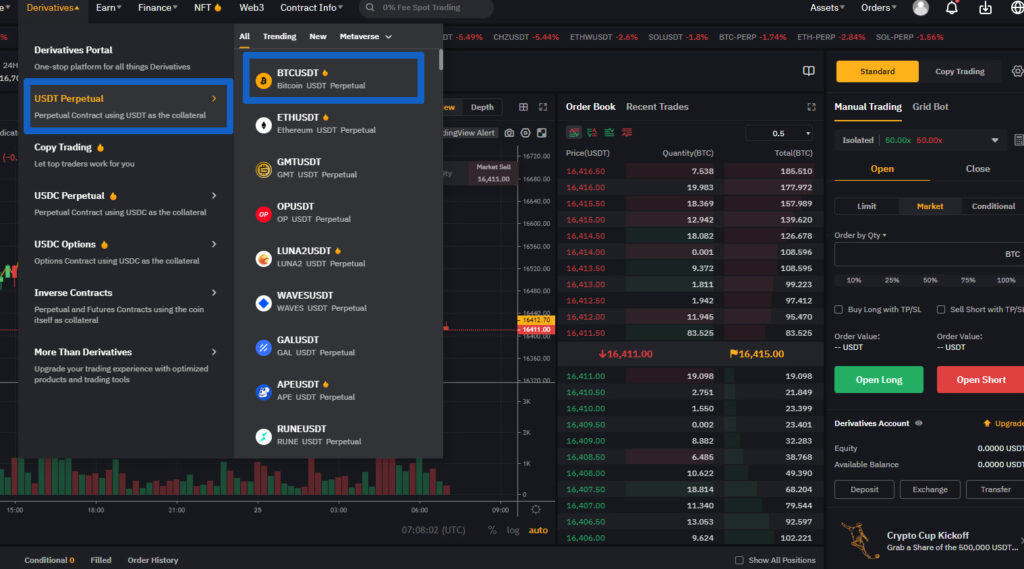This screenshot has height=569, width=1024.
Task: Open the app download icon
Action: pyautogui.click(x=985, y=8)
